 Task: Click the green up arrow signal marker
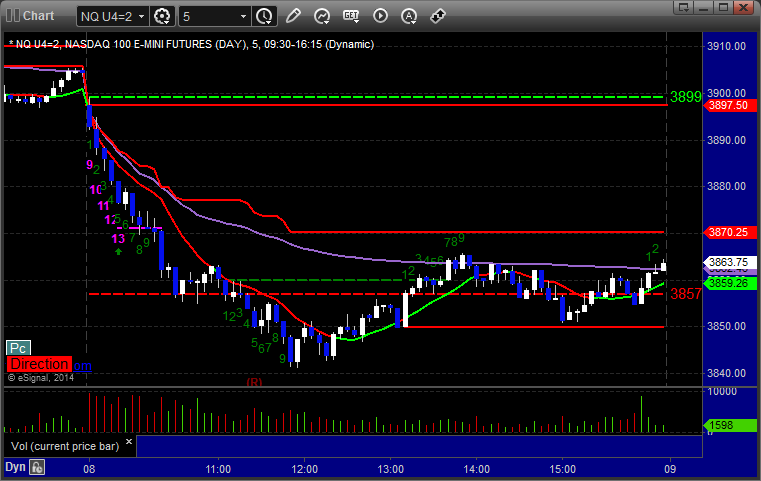click(x=118, y=251)
